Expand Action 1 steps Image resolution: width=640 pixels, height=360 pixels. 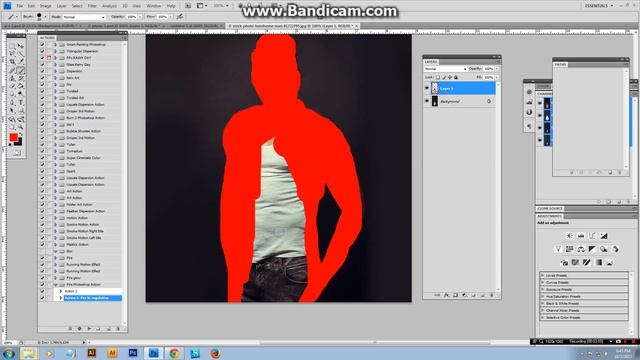pyautogui.click(x=61, y=291)
